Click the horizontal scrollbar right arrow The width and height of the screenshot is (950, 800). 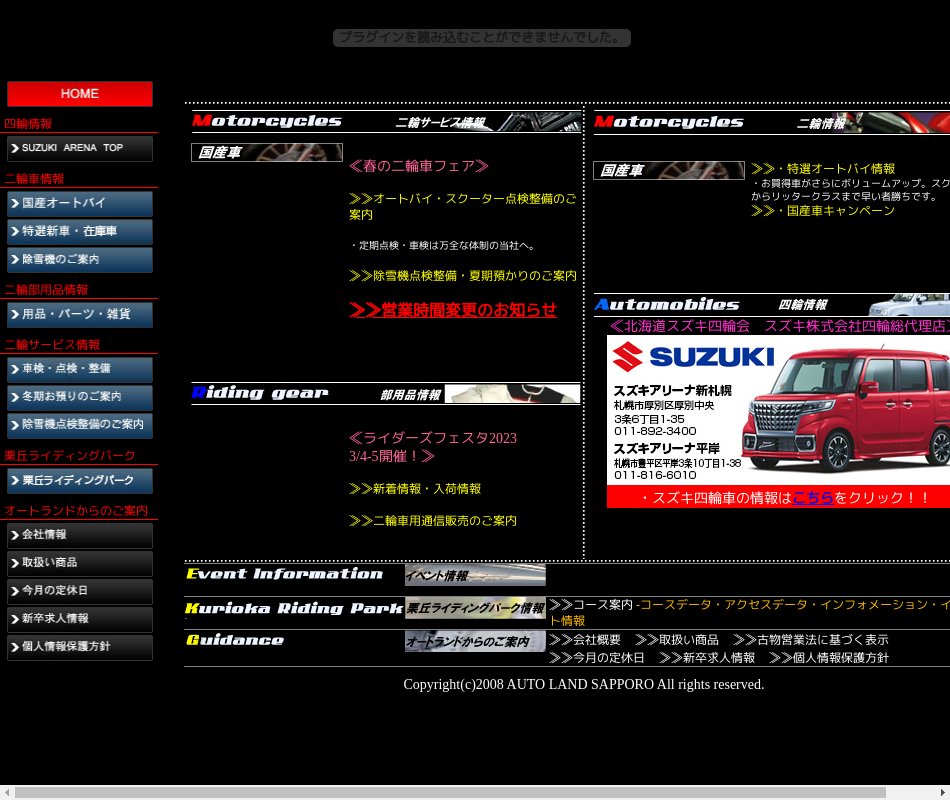coord(942,792)
